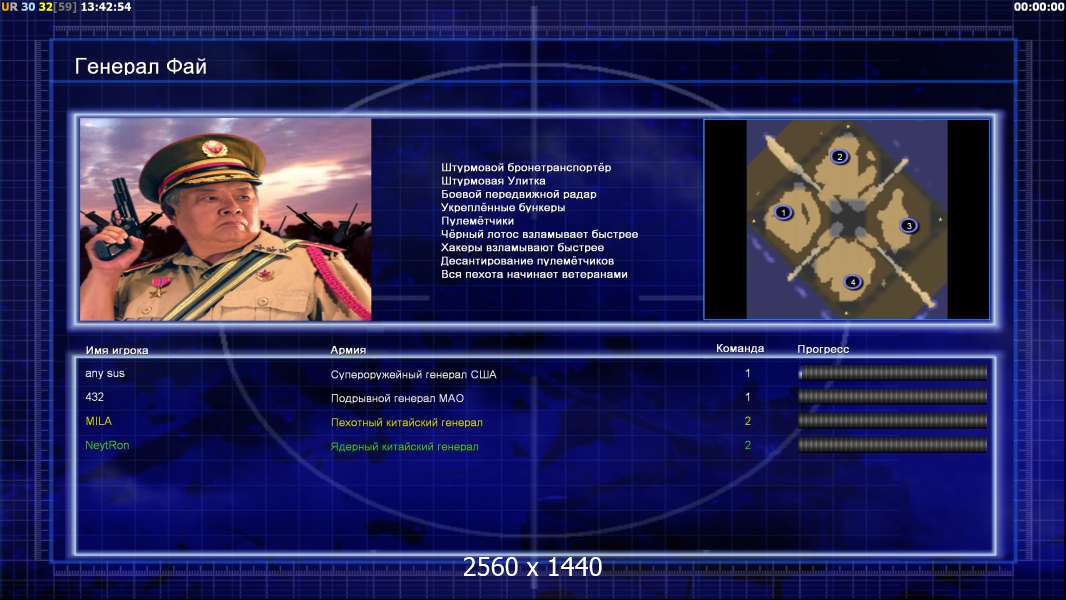Click 'Штурмовая Улитка' feature line

[x=493, y=181]
